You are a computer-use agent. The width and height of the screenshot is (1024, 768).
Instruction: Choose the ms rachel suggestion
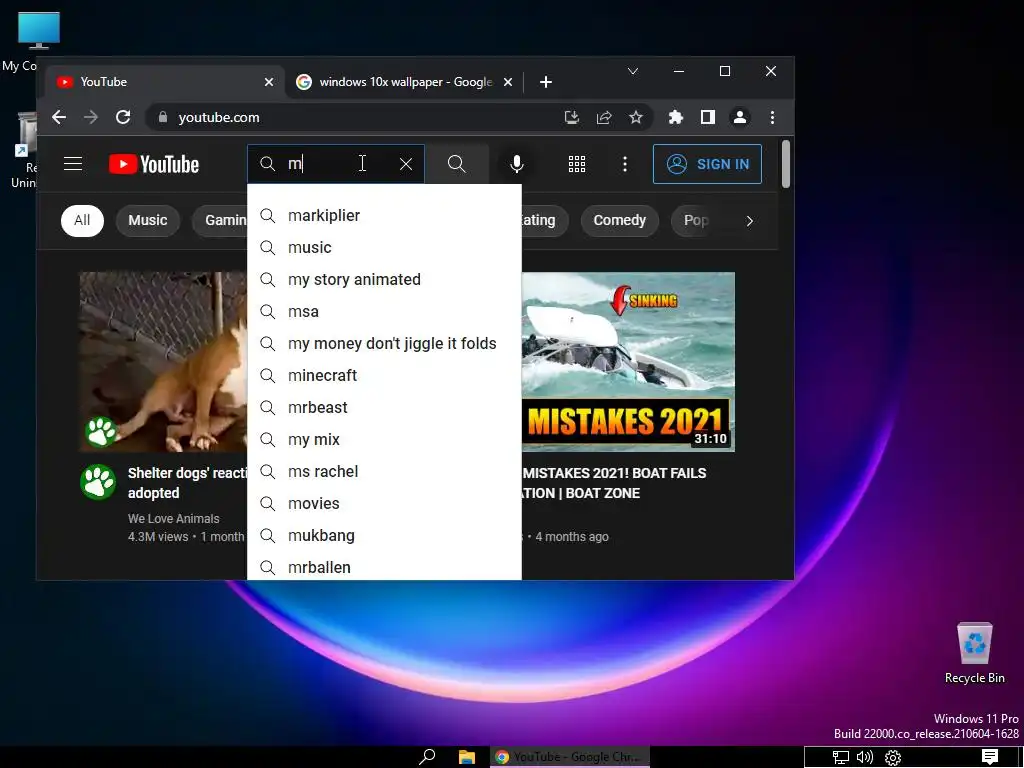click(x=385, y=472)
